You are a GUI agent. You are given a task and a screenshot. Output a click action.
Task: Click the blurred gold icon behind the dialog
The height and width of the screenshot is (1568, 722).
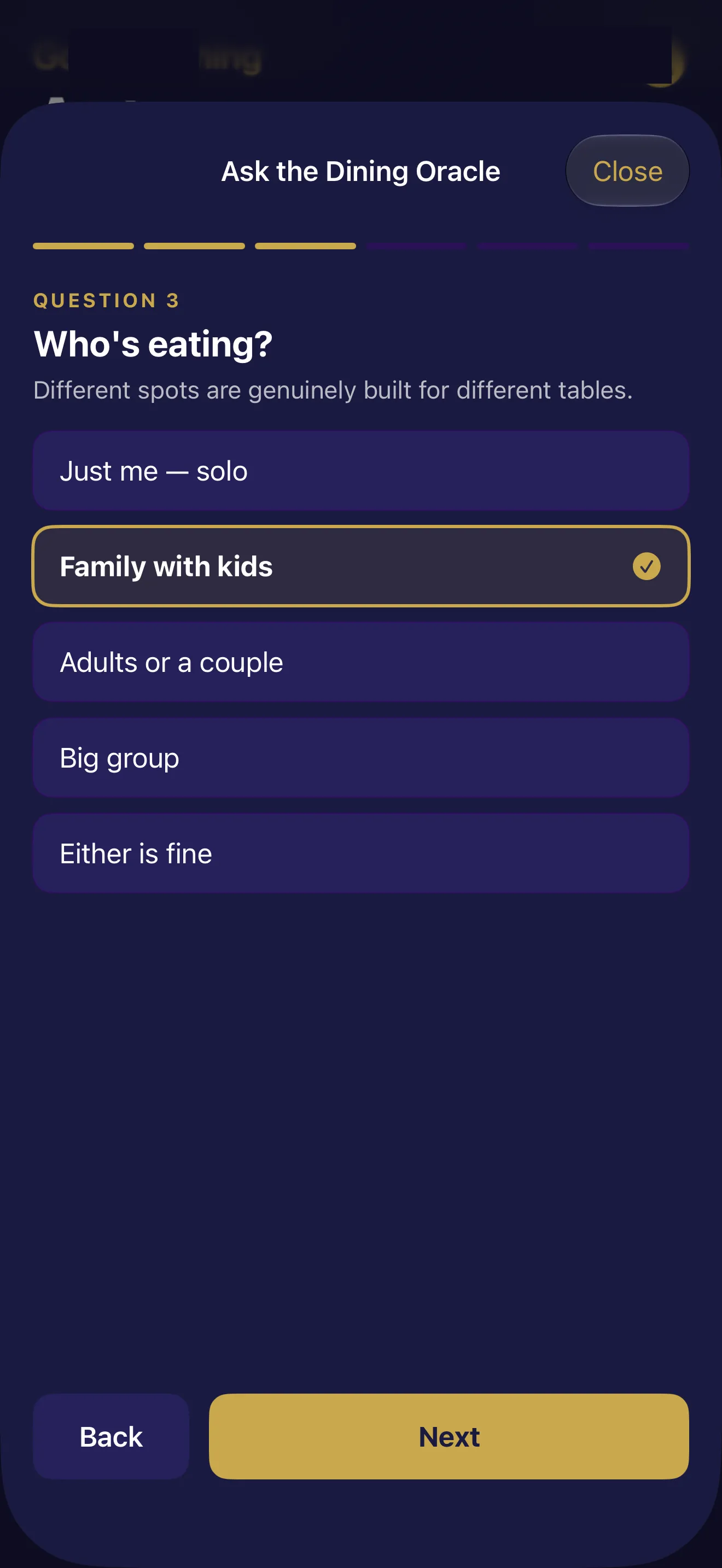pyautogui.click(x=668, y=61)
